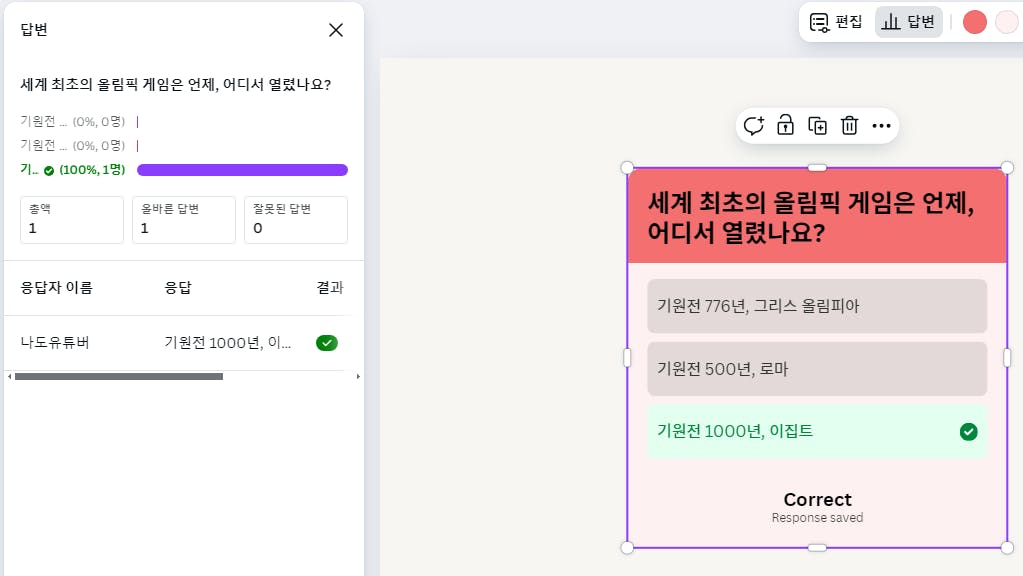Choose answer 기원전 1000년, 이집트
This screenshot has height=576, width=1023.
point(800,432)
